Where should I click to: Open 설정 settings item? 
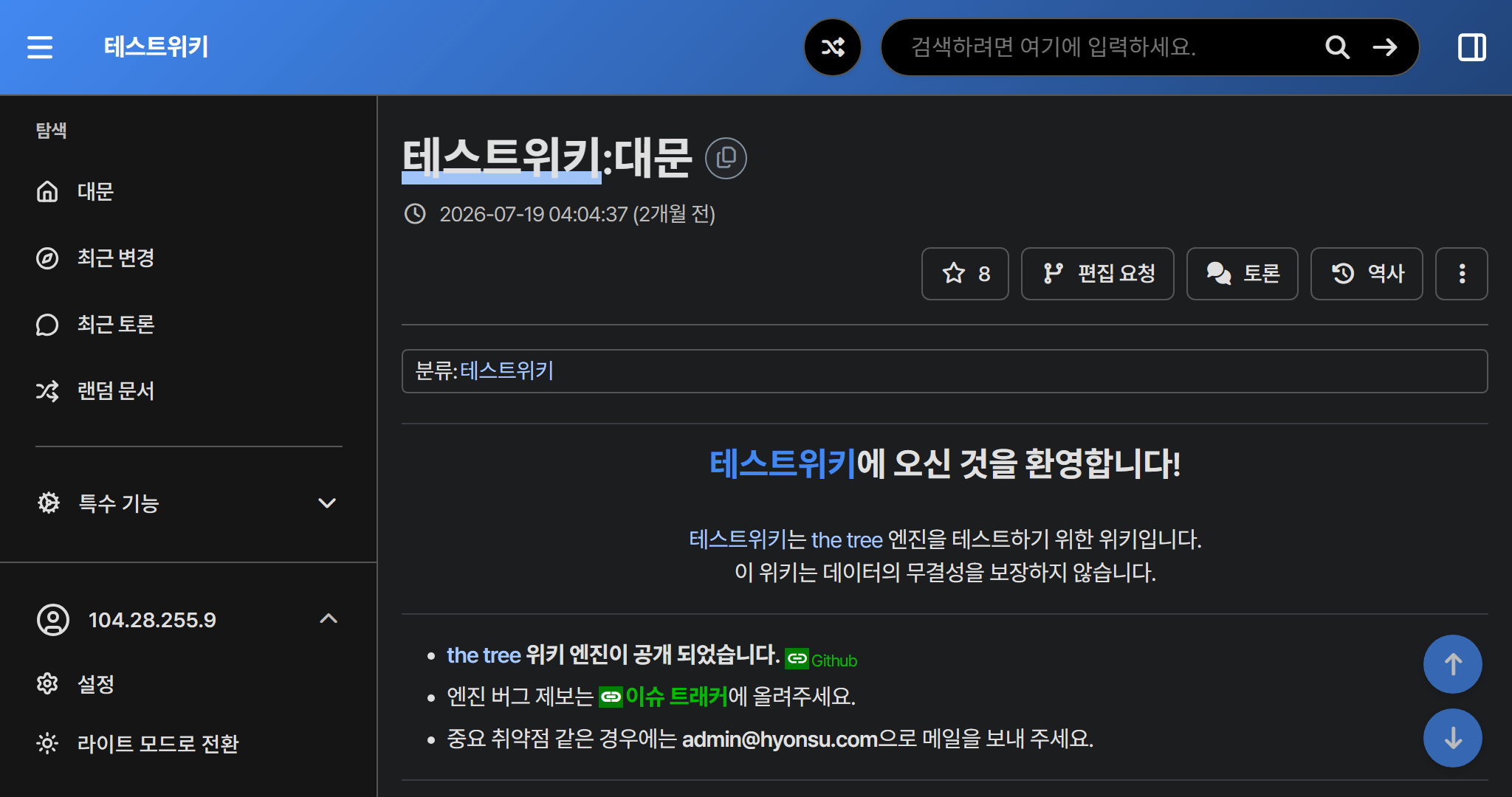pos(188,684)
